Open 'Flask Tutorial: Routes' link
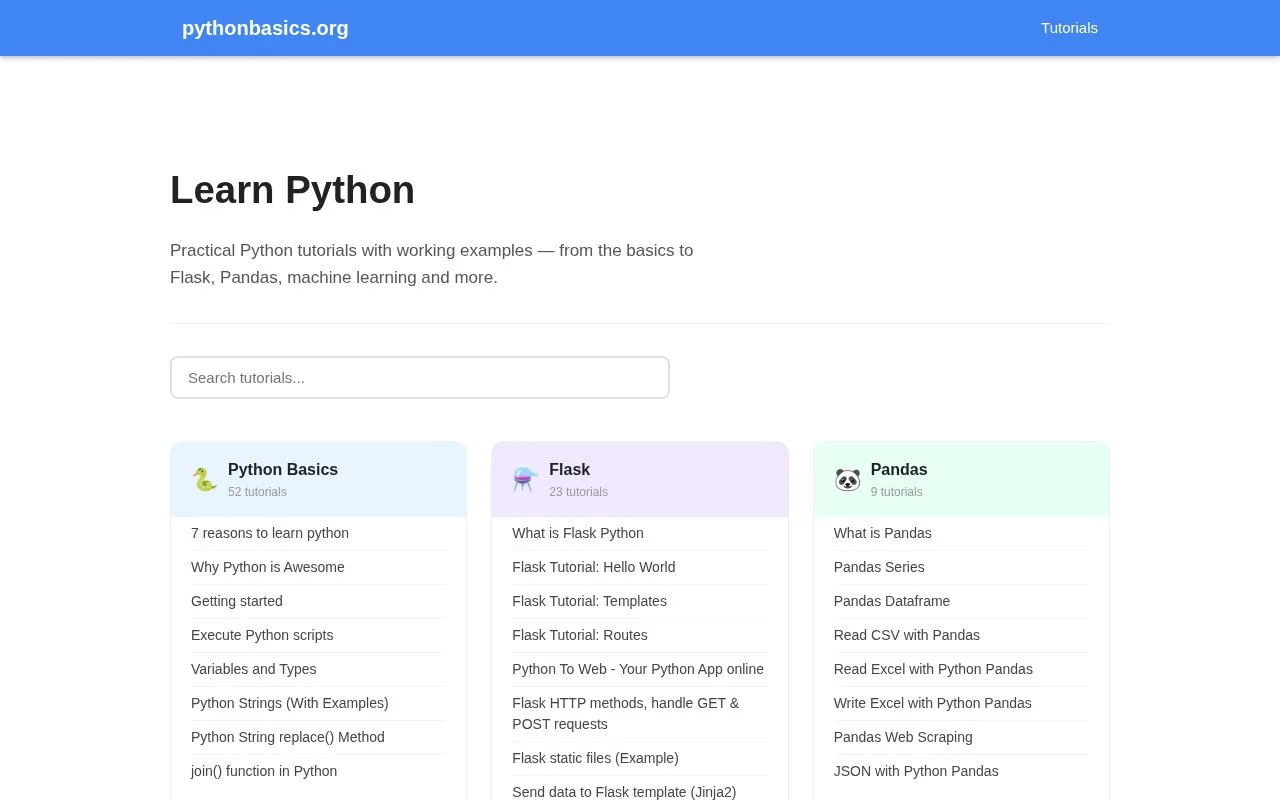 click(x=580, y=635)
